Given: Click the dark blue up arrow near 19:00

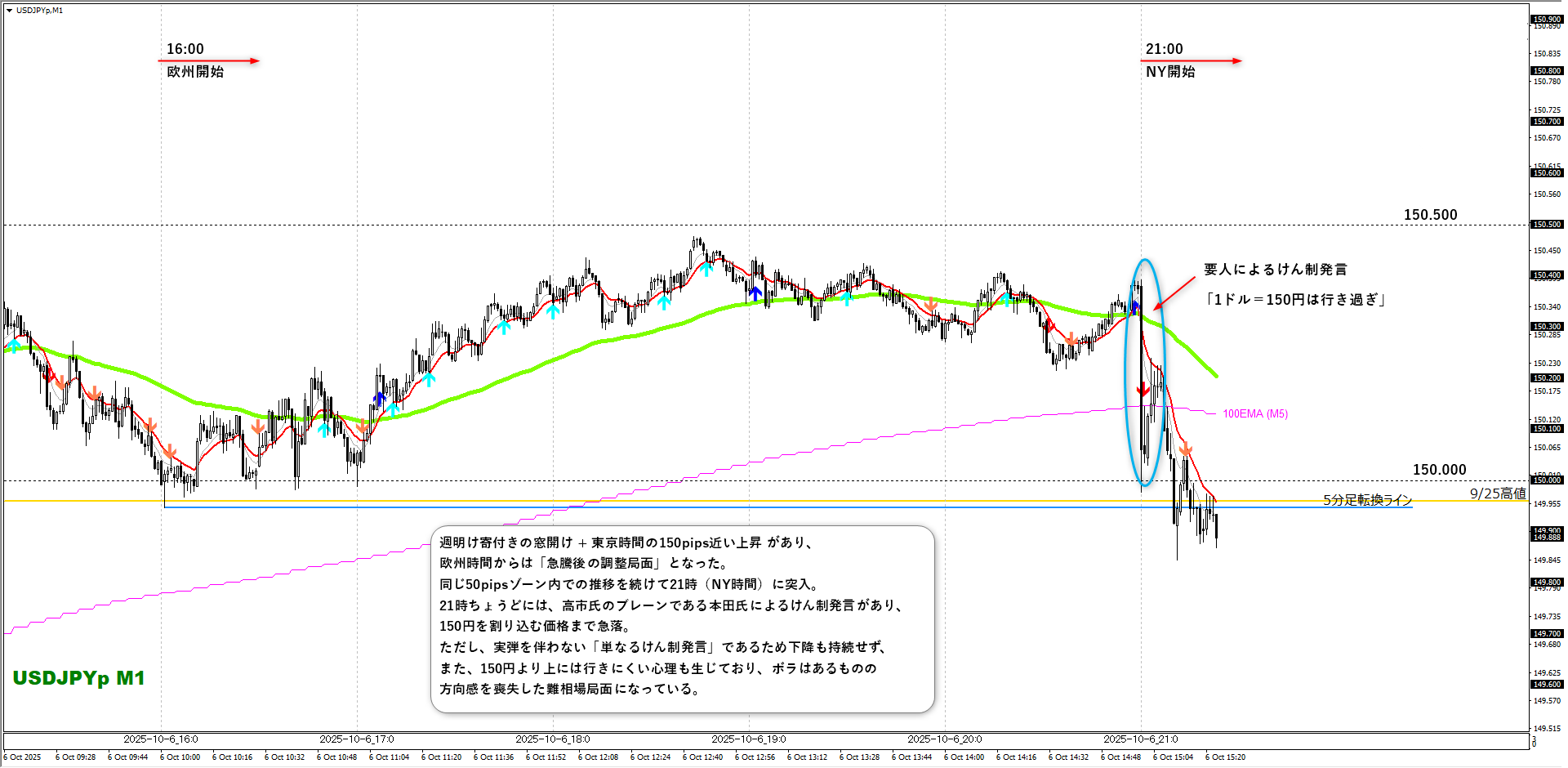Looking at the screenshot, I should coord(755,292).
